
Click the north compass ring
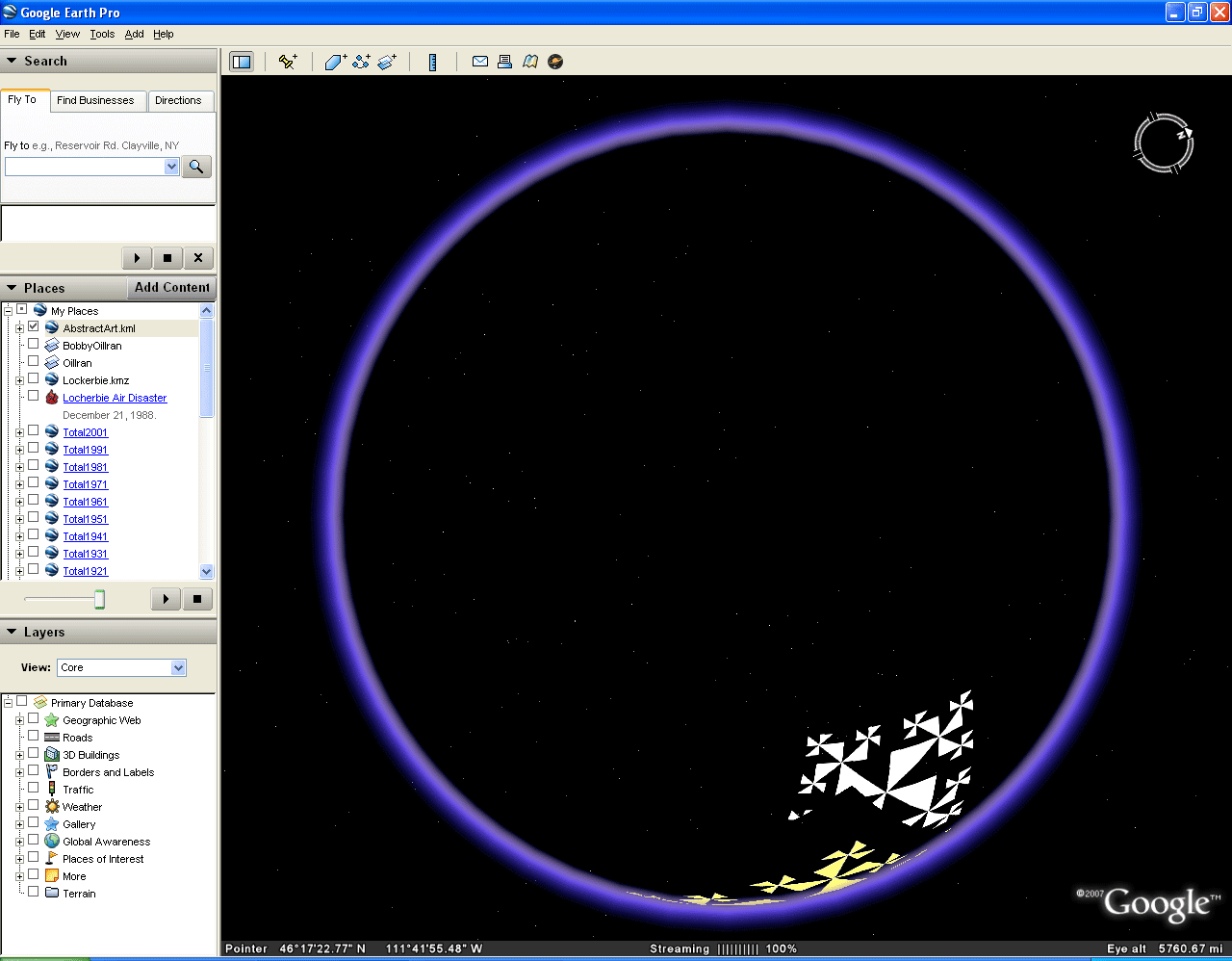coord(1164,143)
